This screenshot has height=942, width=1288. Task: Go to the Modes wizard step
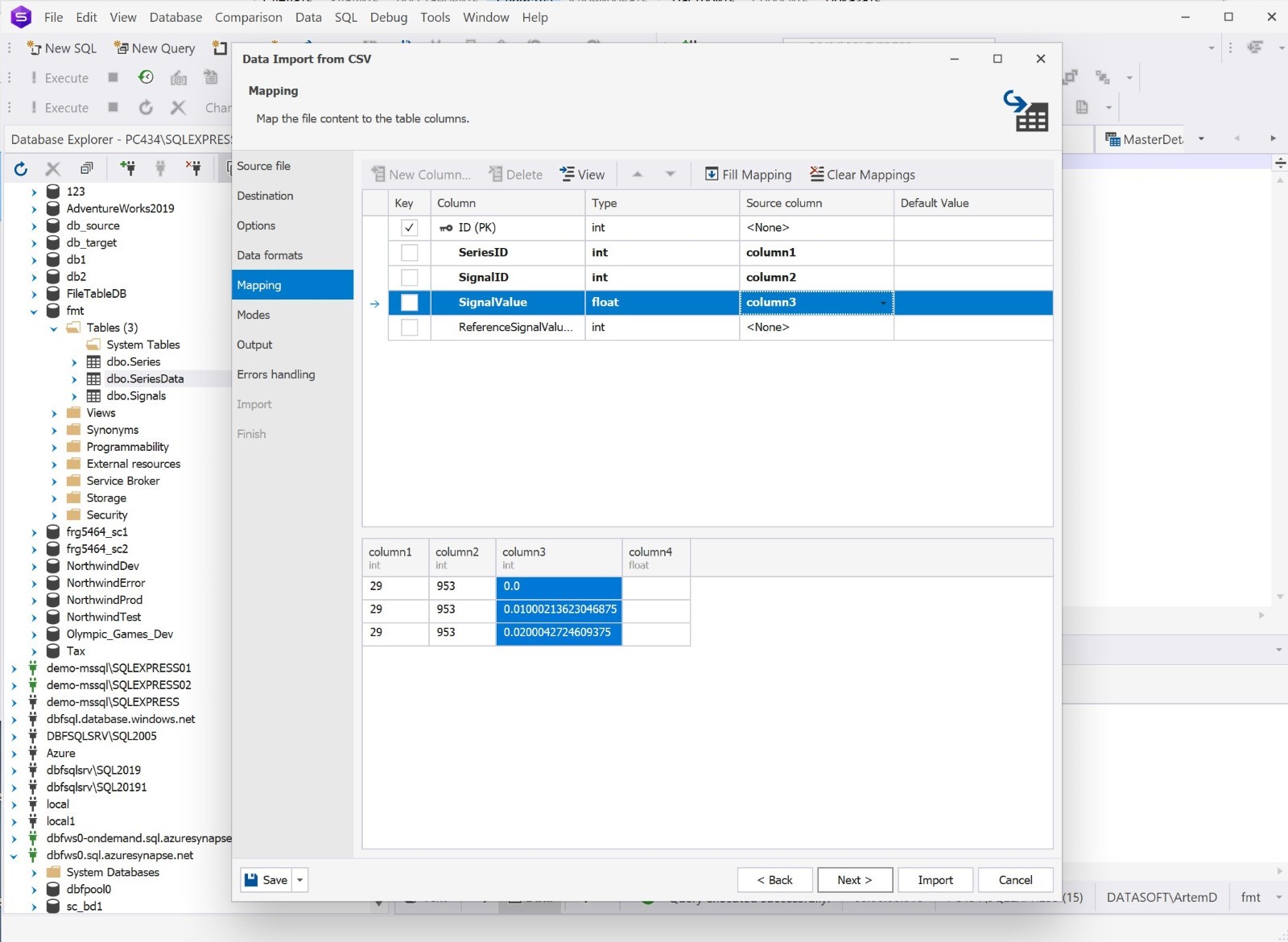click(293, 315)
